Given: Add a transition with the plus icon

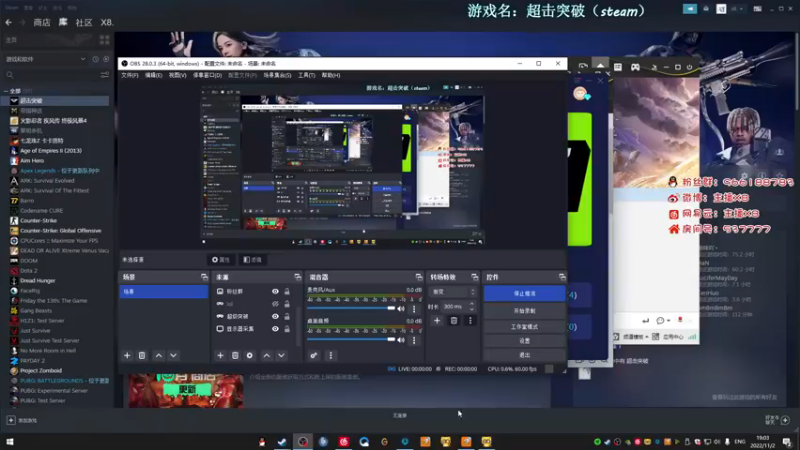Looking at the screenshot, I should [x=437, y=320].
